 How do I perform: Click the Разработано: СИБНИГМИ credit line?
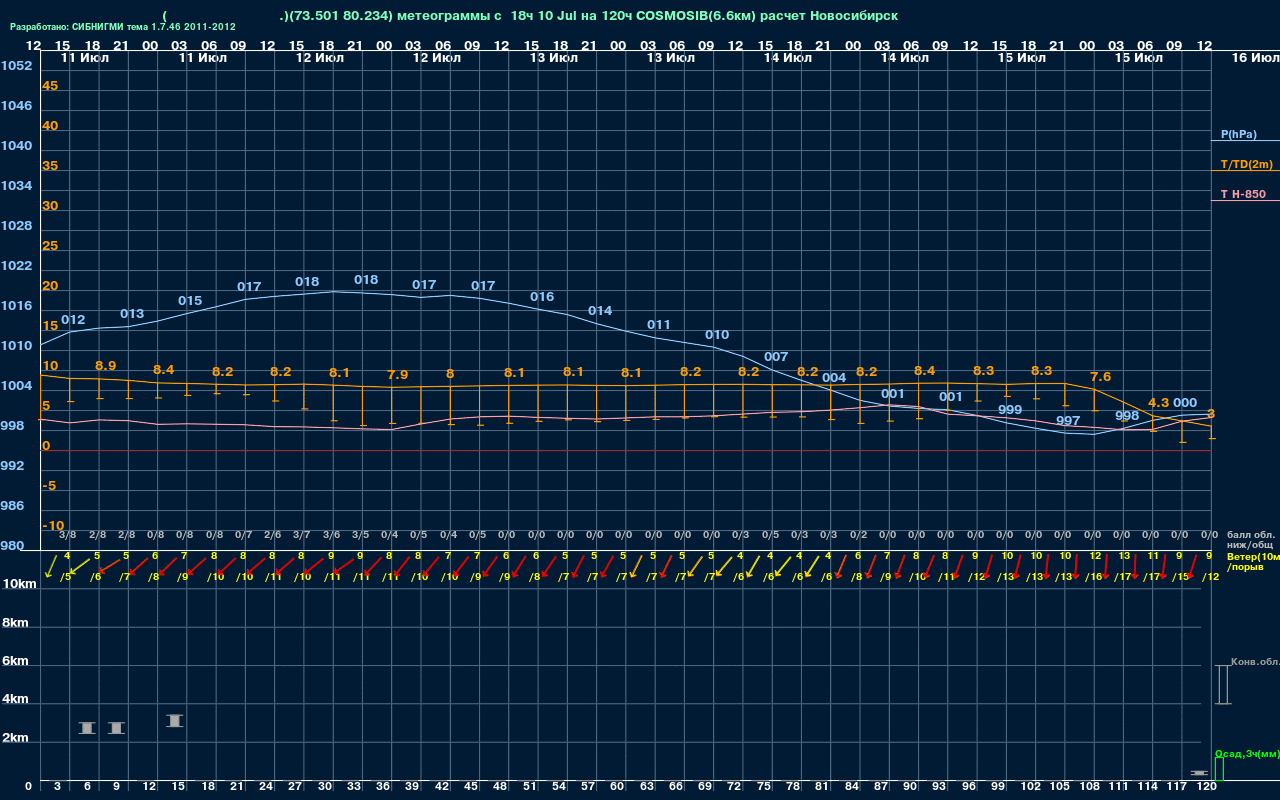(122, 27)
